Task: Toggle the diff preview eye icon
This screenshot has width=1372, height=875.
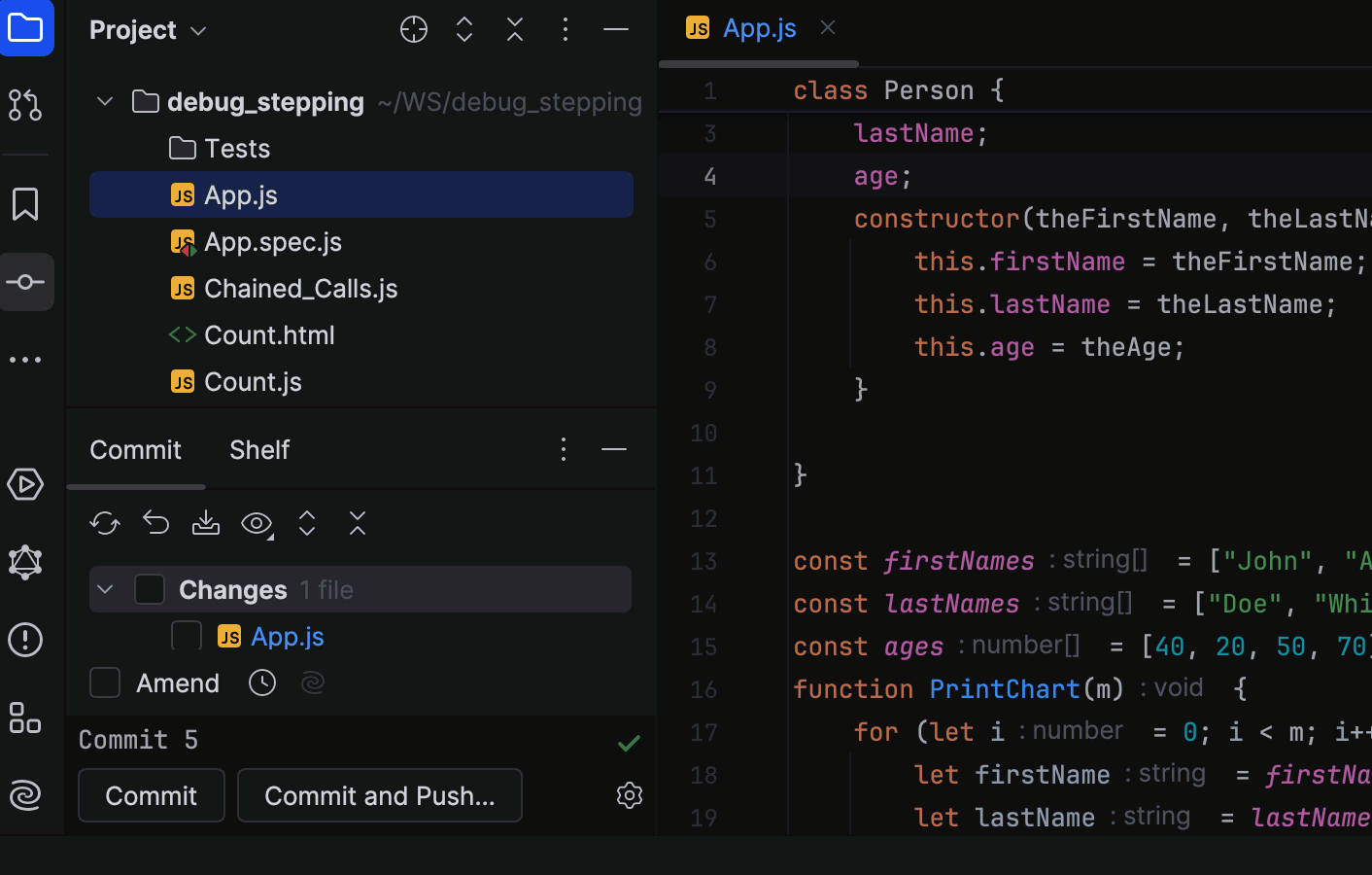Action: pos(256,523)
